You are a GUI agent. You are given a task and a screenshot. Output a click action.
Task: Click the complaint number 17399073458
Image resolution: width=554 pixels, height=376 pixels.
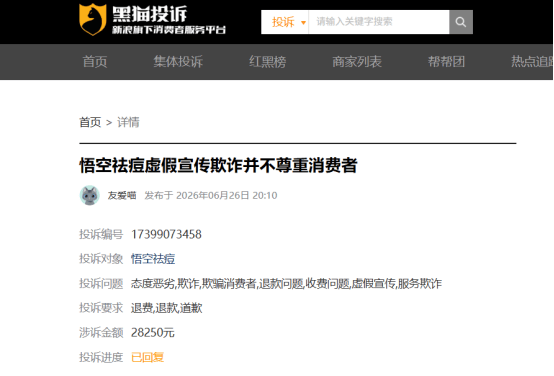point(166,234)
